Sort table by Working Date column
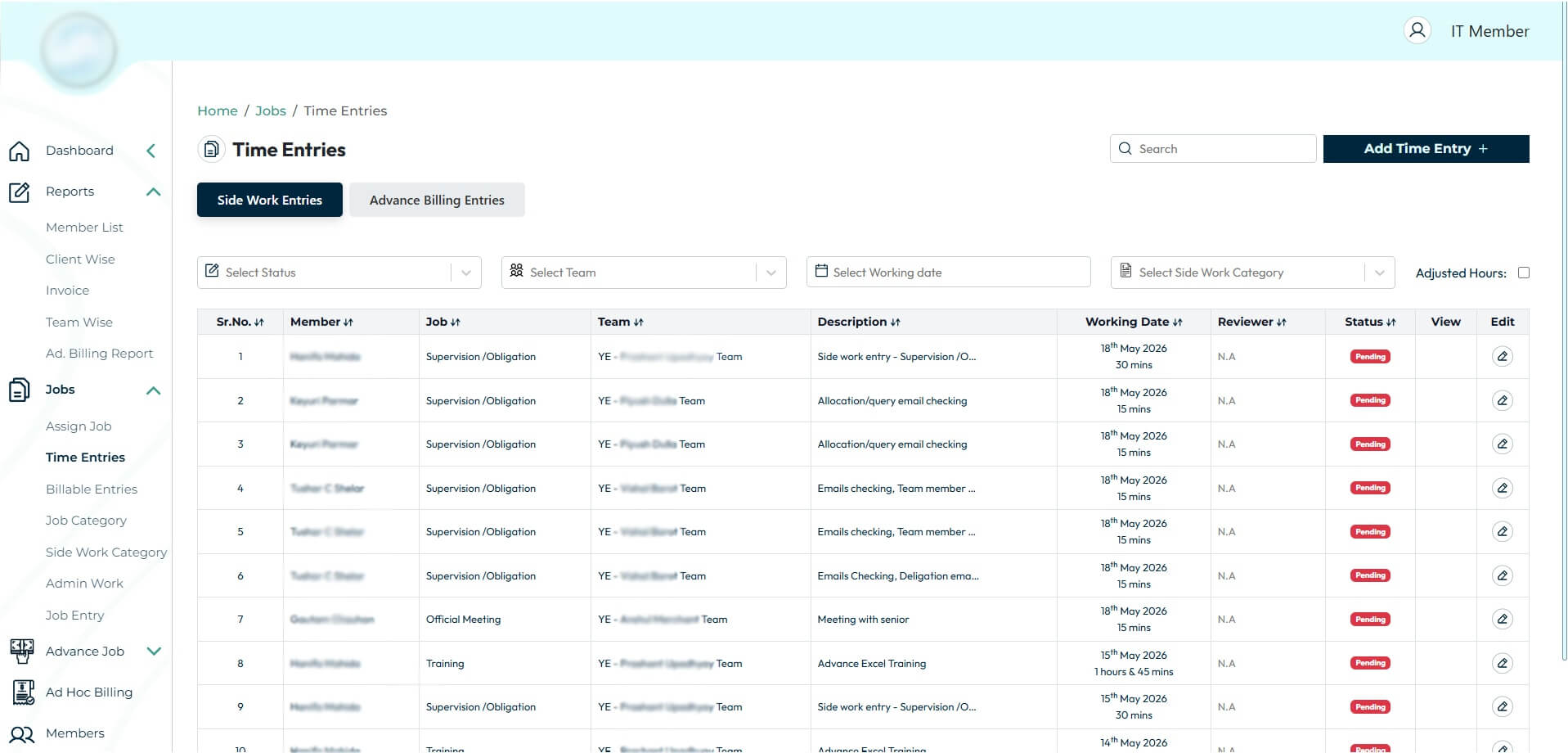Image resolution: width=1568 pixels, height=753 pixels. tap(1178, 322)
